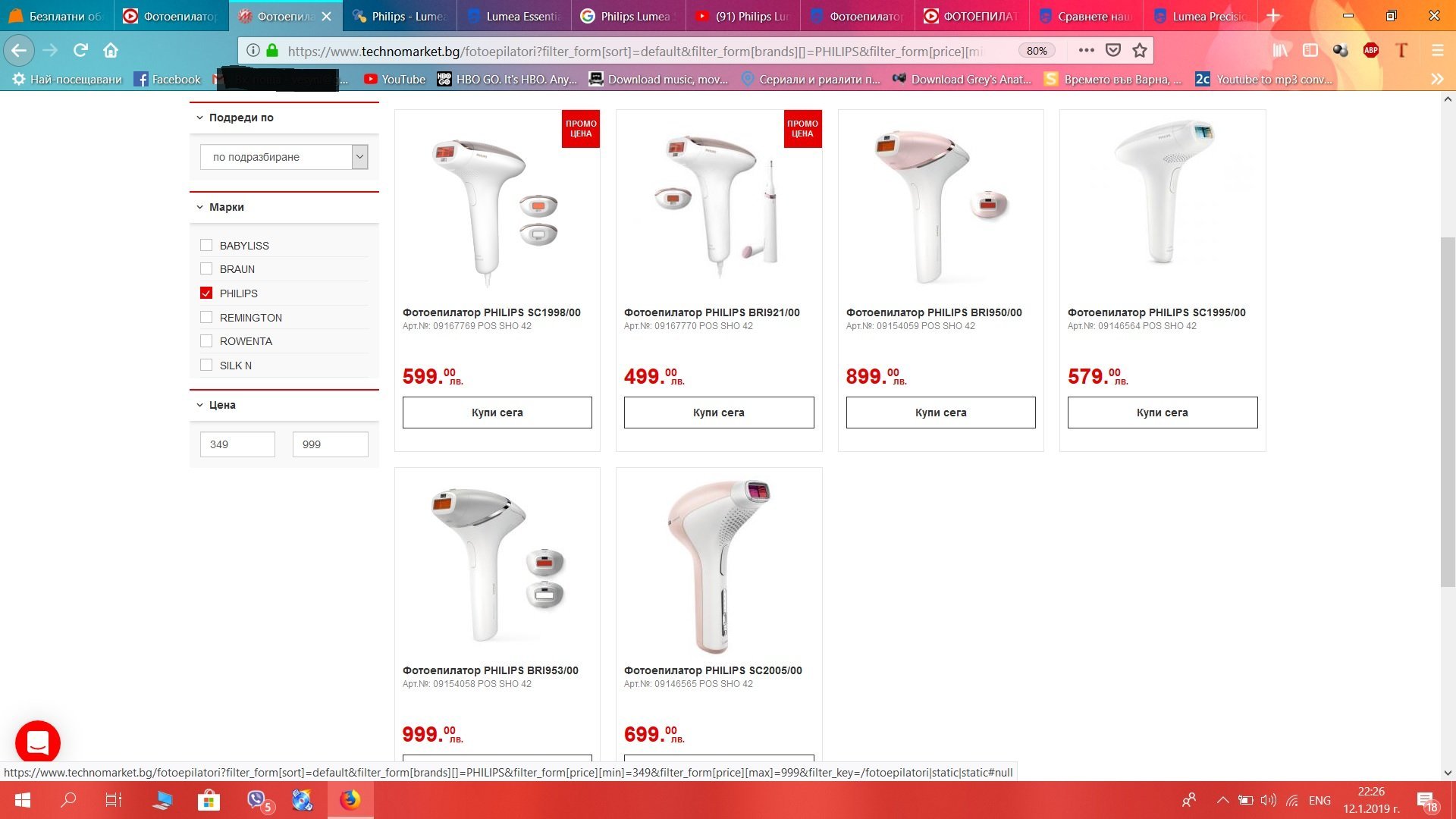Check the ROWENTA brand filter

pos(206,340)
